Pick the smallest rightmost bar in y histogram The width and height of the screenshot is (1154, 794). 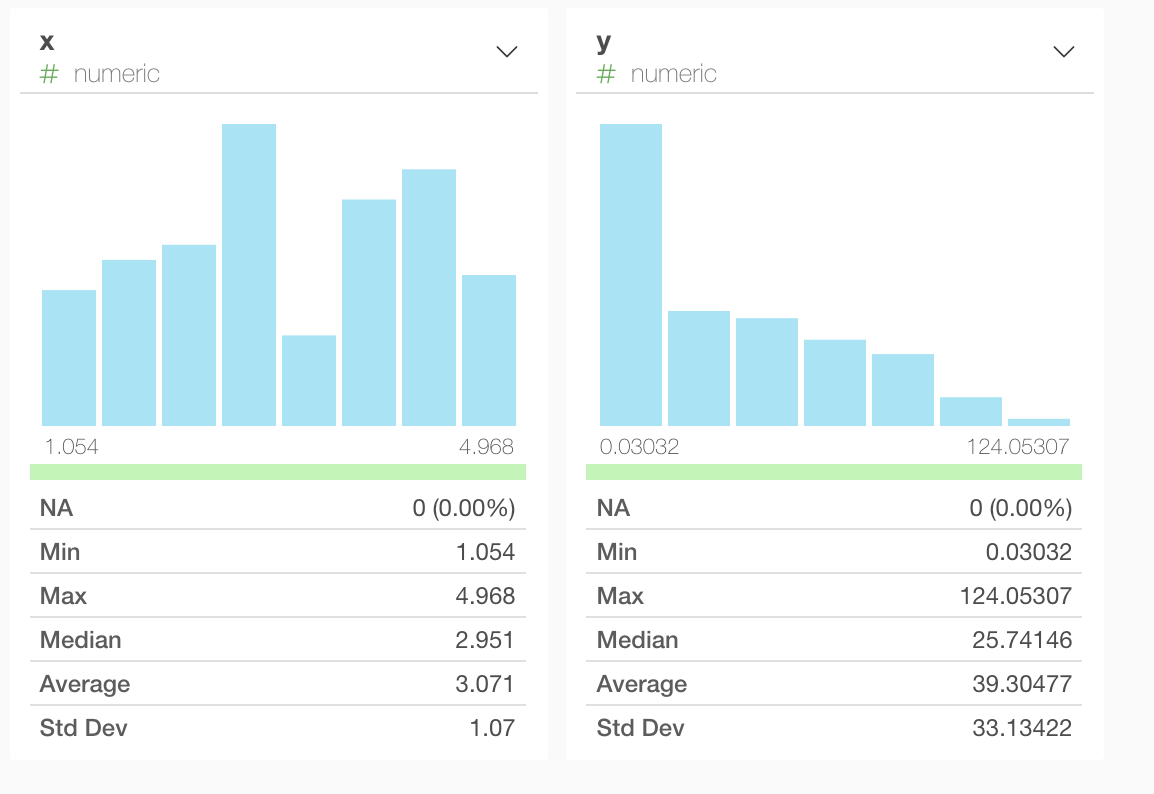[x=1038, y=422]
